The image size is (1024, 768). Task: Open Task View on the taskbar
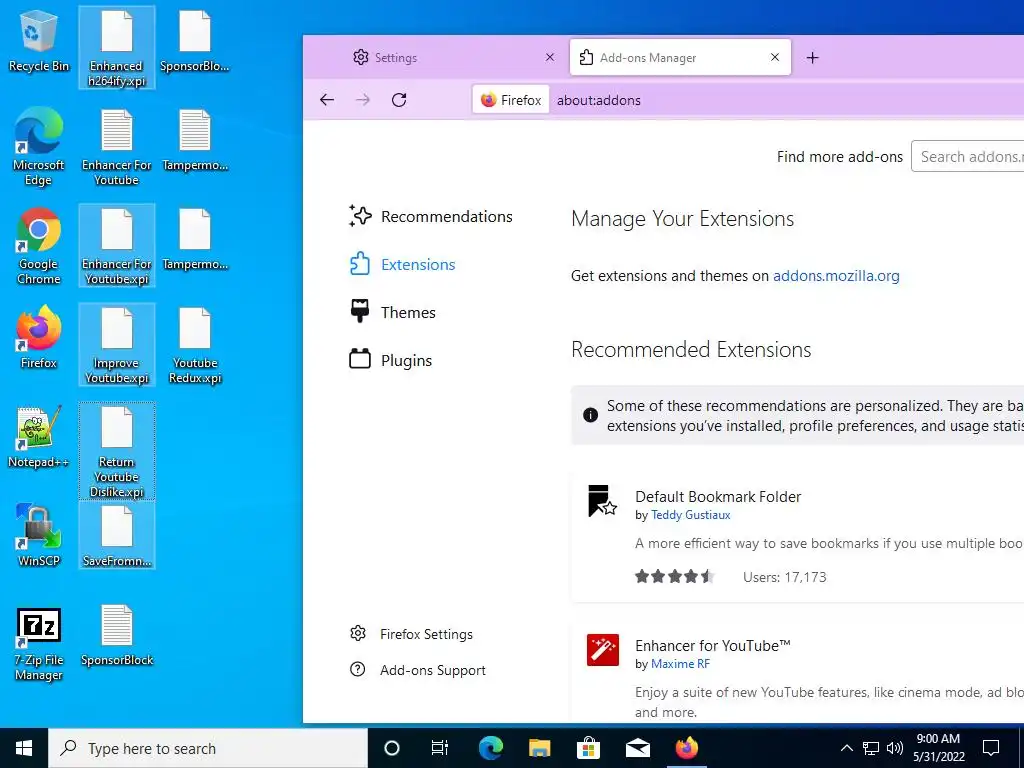[440, 748]
